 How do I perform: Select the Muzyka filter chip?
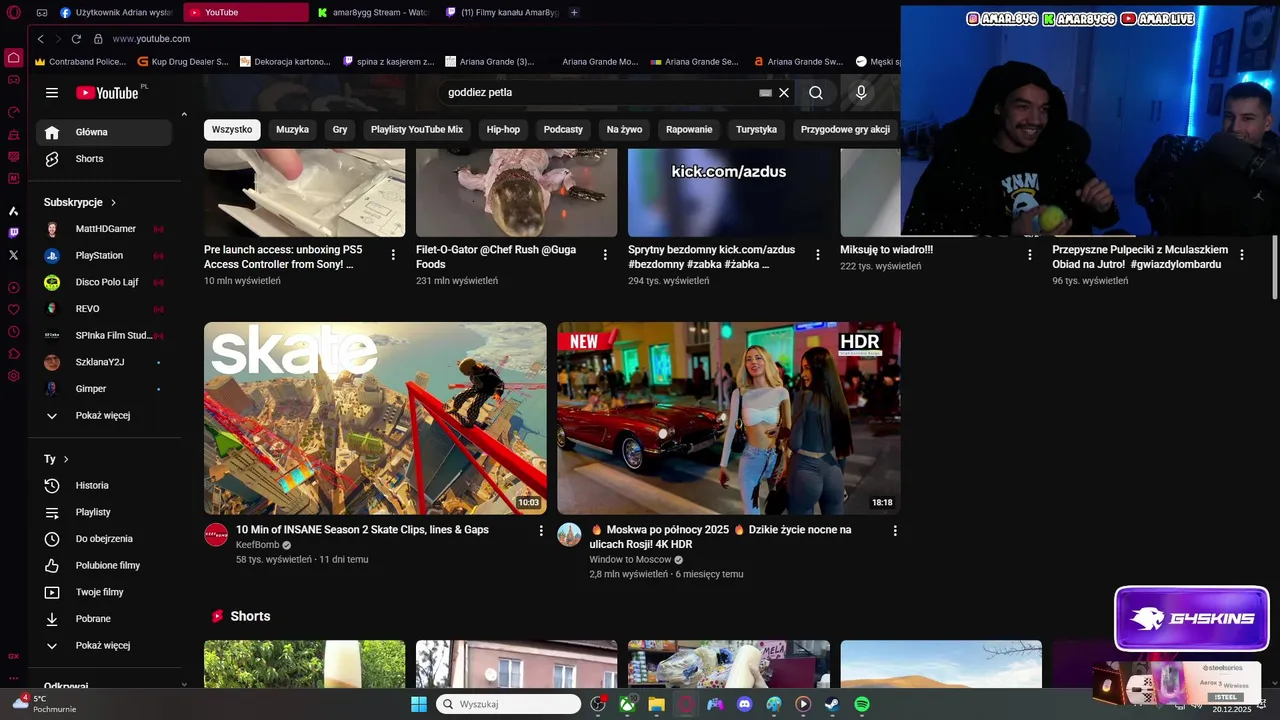293,130
